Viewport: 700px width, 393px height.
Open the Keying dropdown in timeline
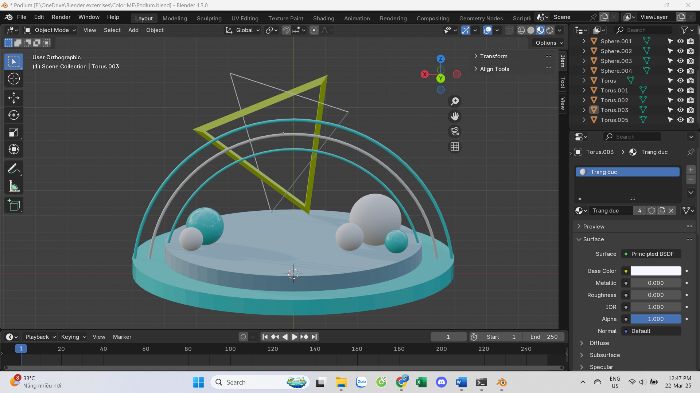click(73, 337)
